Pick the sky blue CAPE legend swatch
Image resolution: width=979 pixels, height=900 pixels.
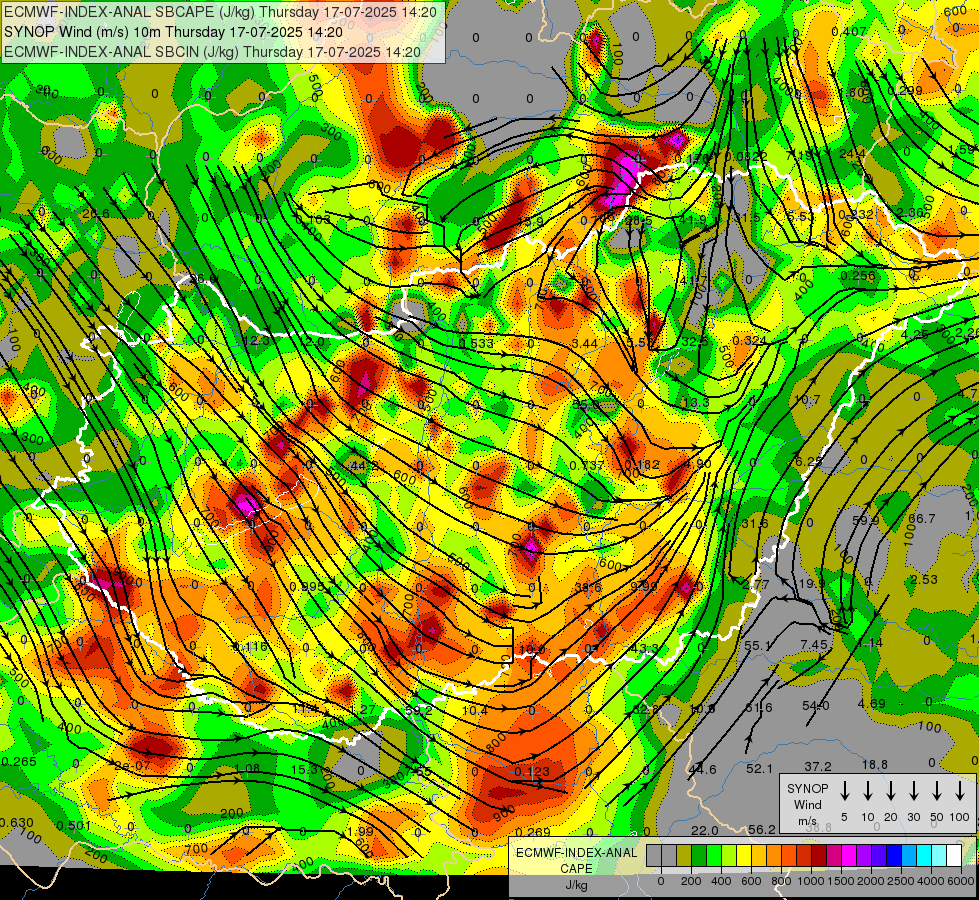[909, 855]
